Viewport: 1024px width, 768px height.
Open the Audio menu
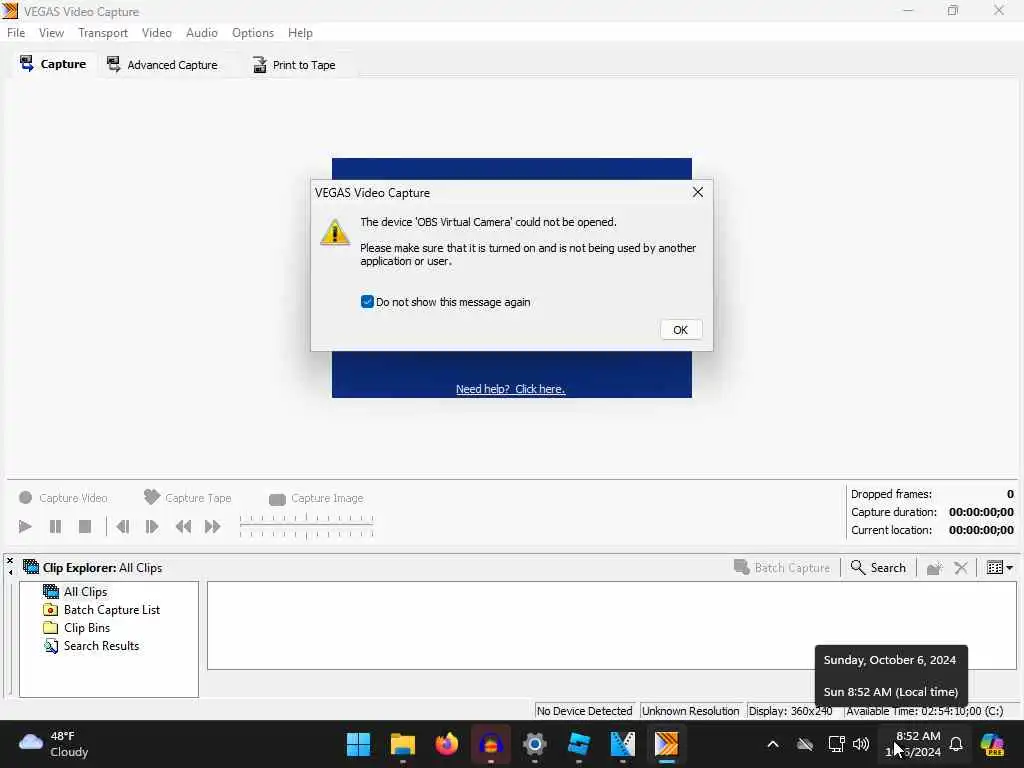201,33
